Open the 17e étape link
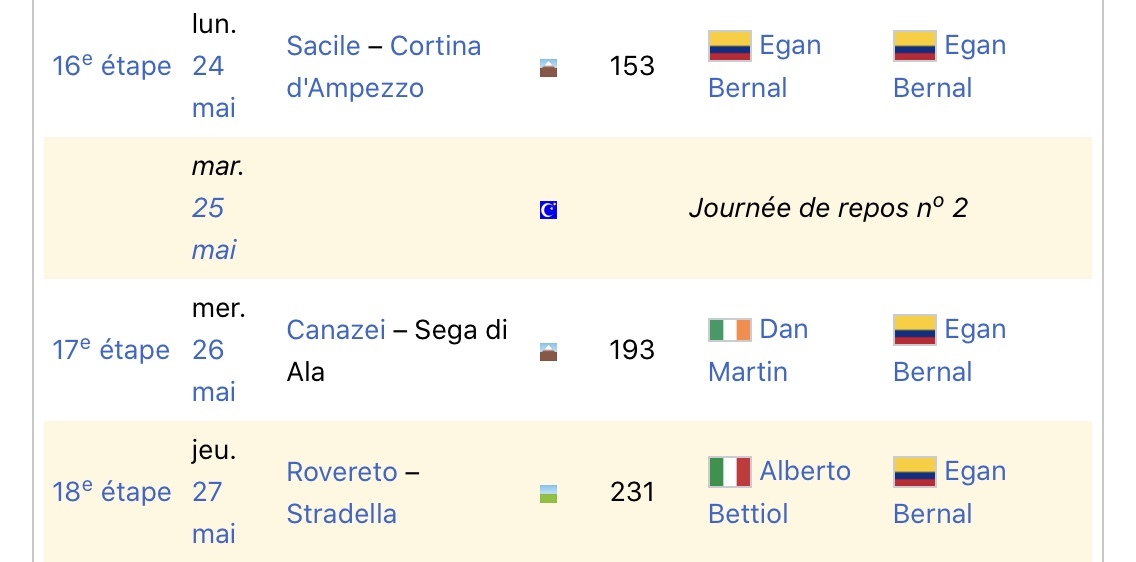The height and width of the screenshot is (562, 1136). tap(111, 351)
